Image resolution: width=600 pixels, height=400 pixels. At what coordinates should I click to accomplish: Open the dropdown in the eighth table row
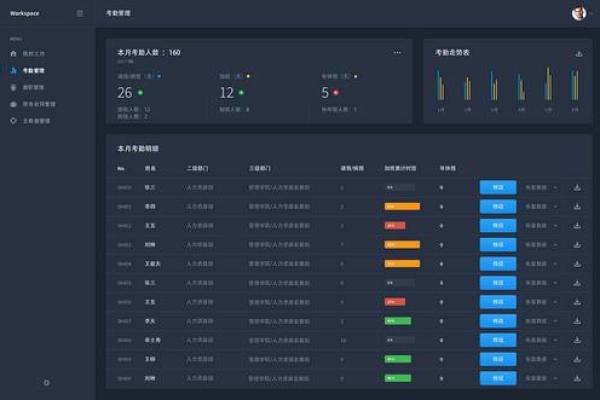[x=541, y=321]
